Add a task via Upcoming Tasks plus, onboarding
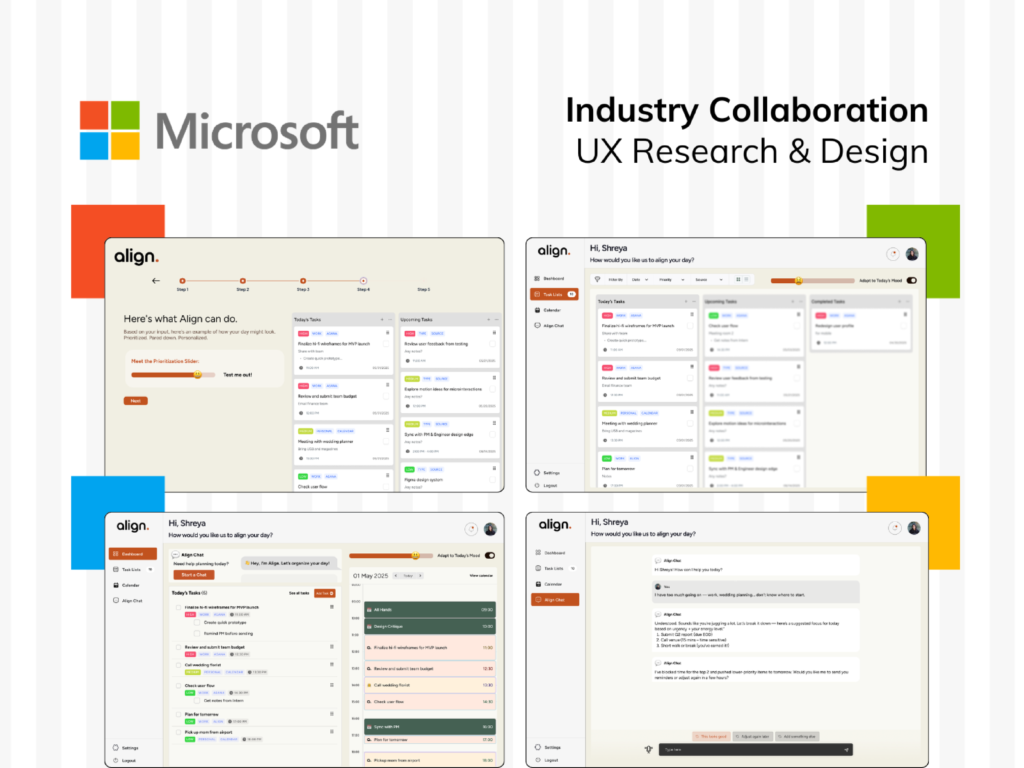1024x768 pixels. tap(488, 319)
